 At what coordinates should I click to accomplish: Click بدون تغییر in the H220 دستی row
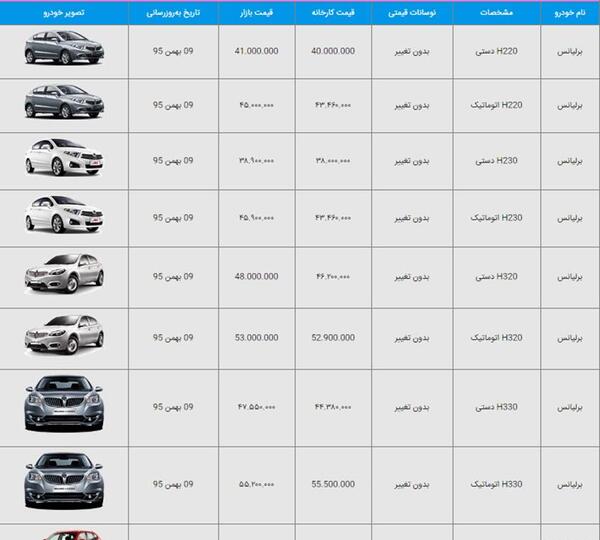[412, 51]
